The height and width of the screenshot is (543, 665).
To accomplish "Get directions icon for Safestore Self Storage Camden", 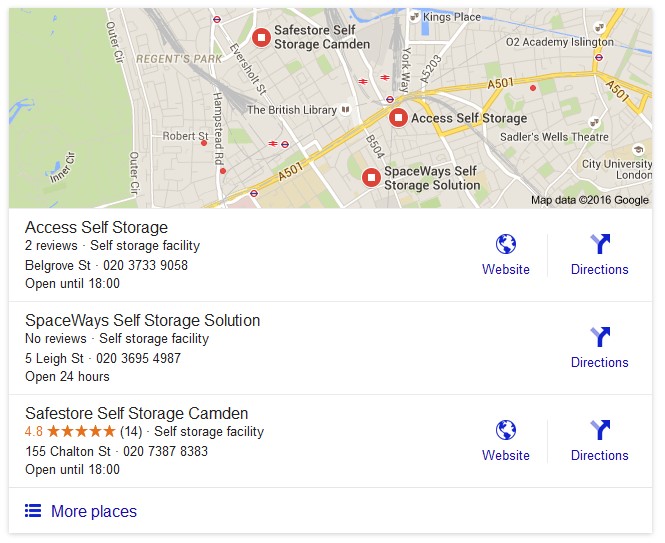I will pyautogui.click(x=600, y=430).
